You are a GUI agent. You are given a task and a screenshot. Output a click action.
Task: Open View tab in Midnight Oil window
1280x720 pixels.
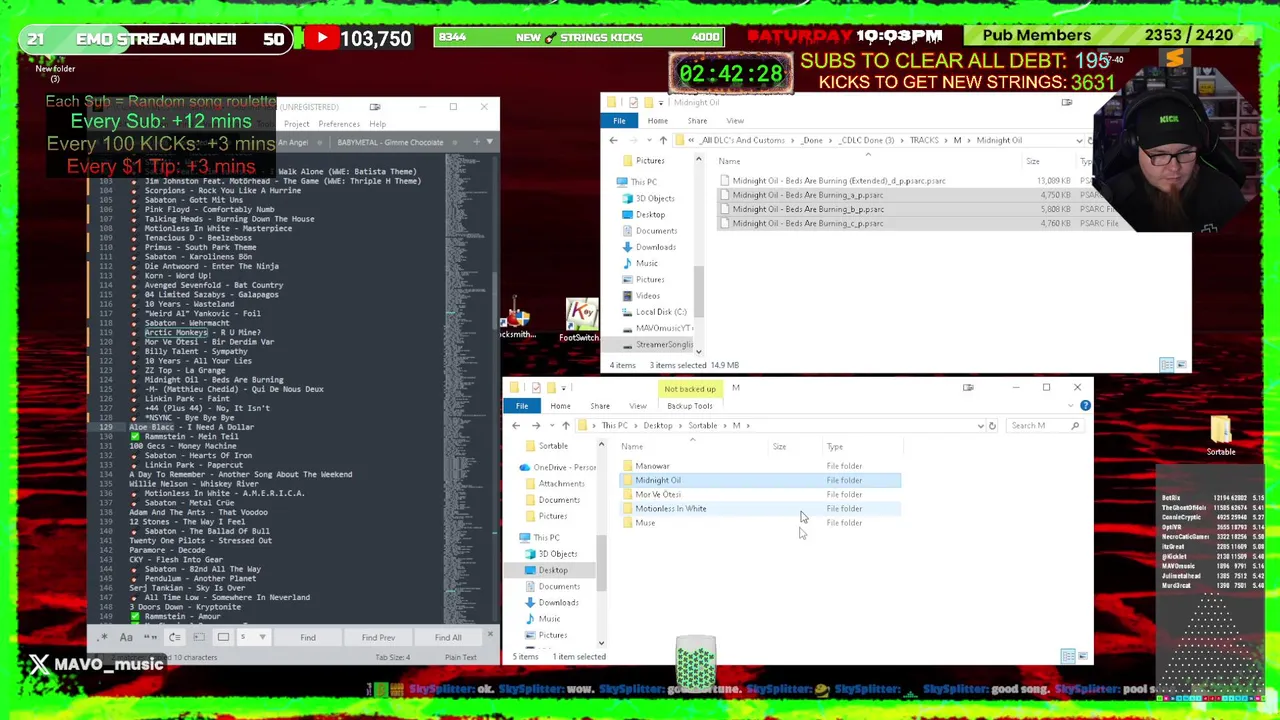pyautogui.click(x=735, y=121)
